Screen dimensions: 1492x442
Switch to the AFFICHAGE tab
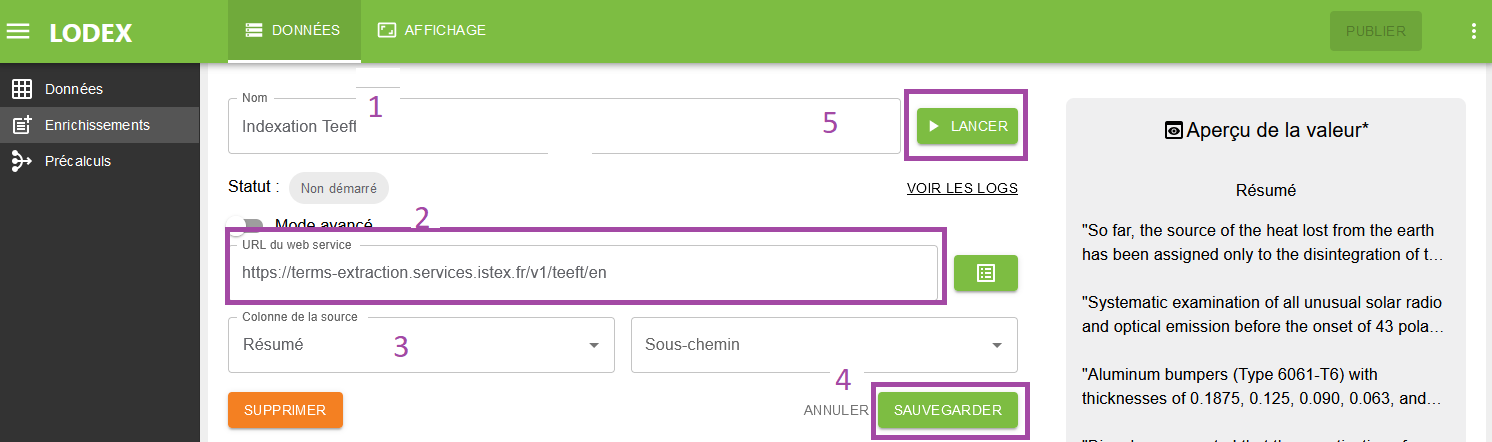coord(432,31)
